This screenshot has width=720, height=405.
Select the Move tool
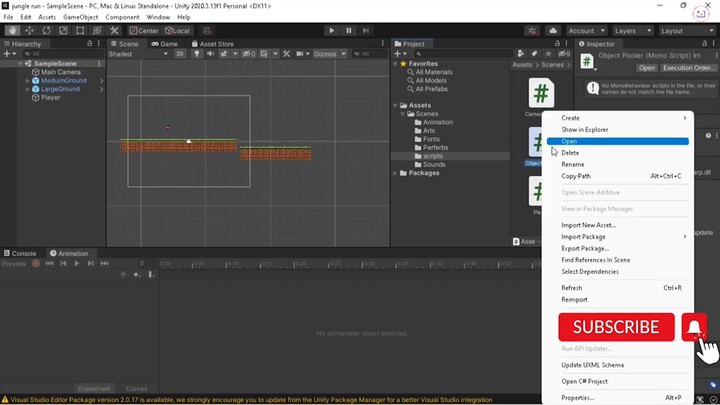coord(30,31)
